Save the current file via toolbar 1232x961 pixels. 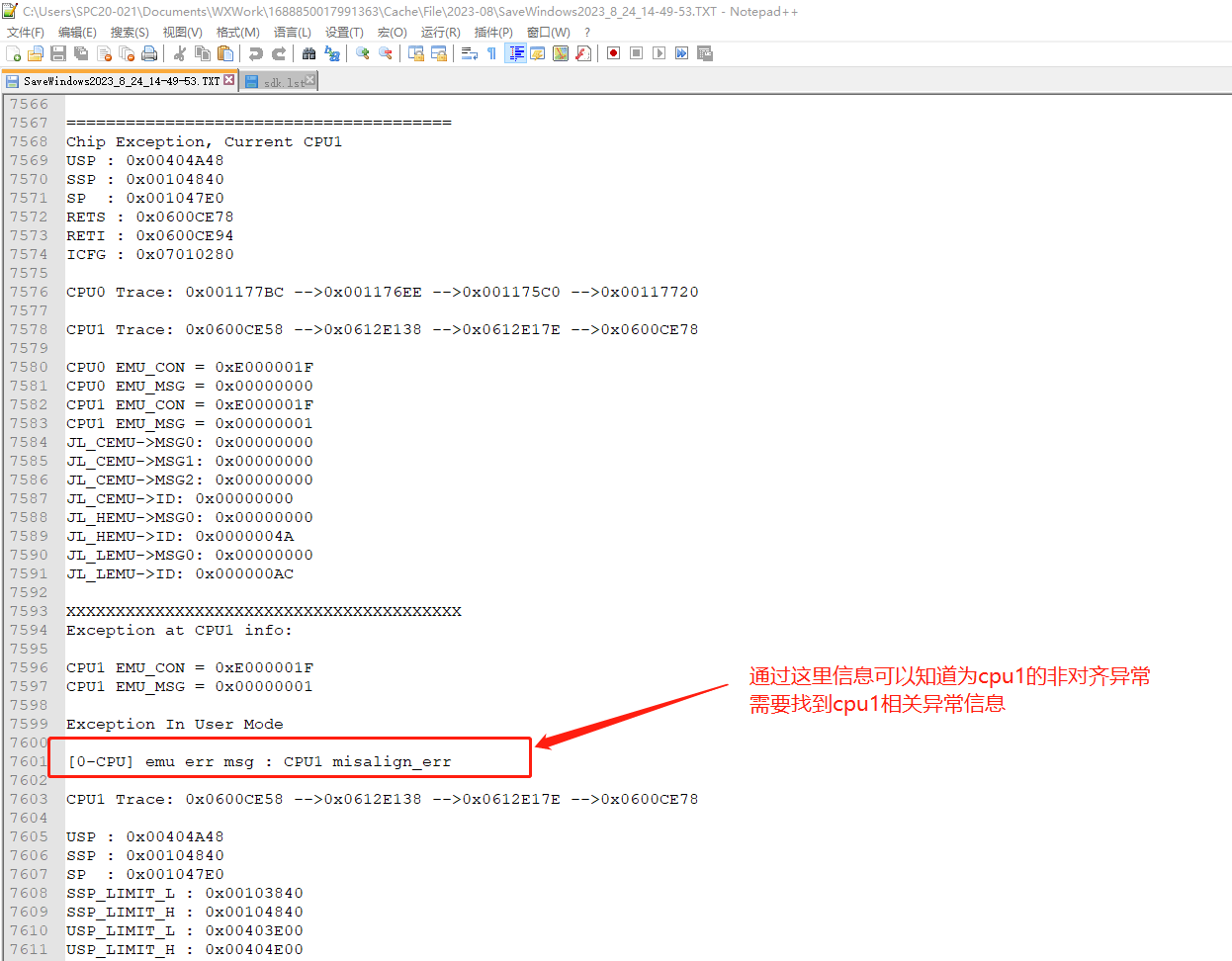[x=58, y=53]
